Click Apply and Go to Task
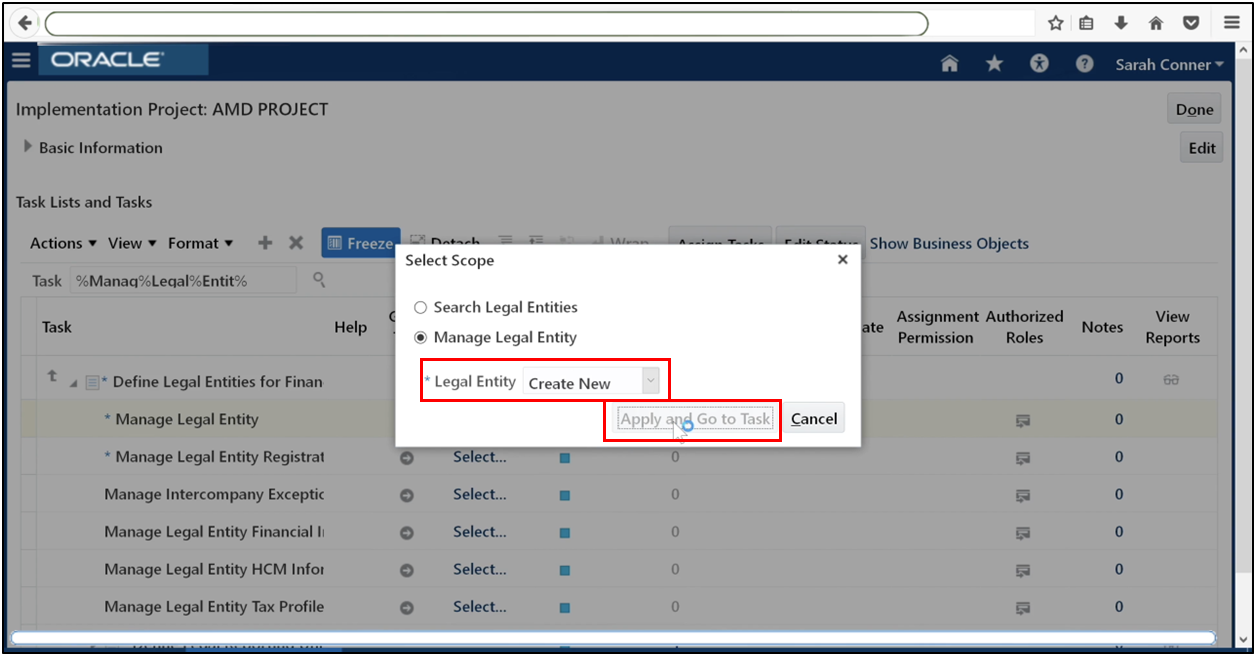 693,418
